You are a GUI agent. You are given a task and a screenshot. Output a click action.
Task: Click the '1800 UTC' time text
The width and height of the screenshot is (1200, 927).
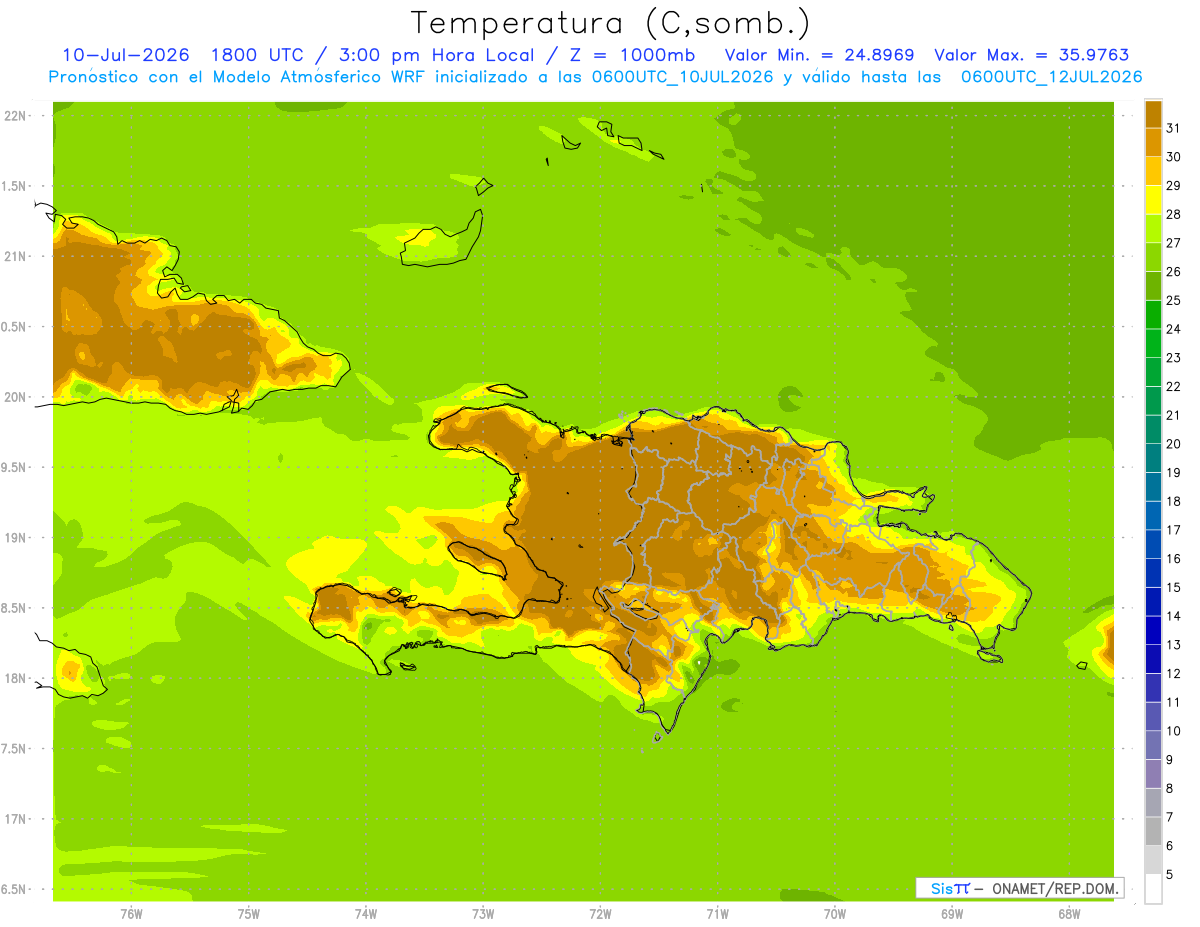259,55
